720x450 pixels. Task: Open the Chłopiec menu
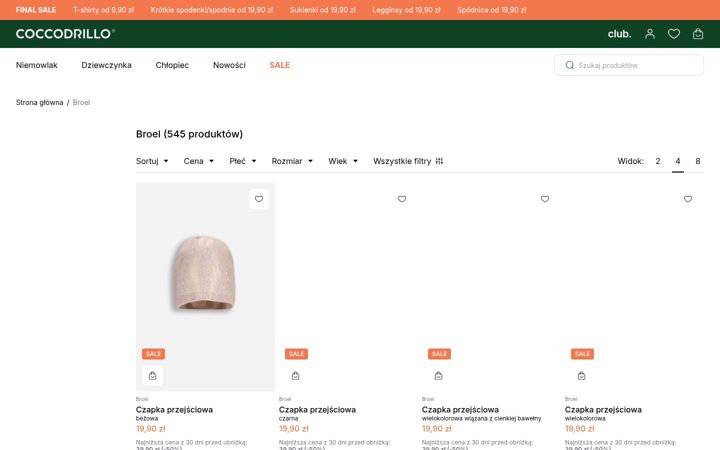(172, 65)
